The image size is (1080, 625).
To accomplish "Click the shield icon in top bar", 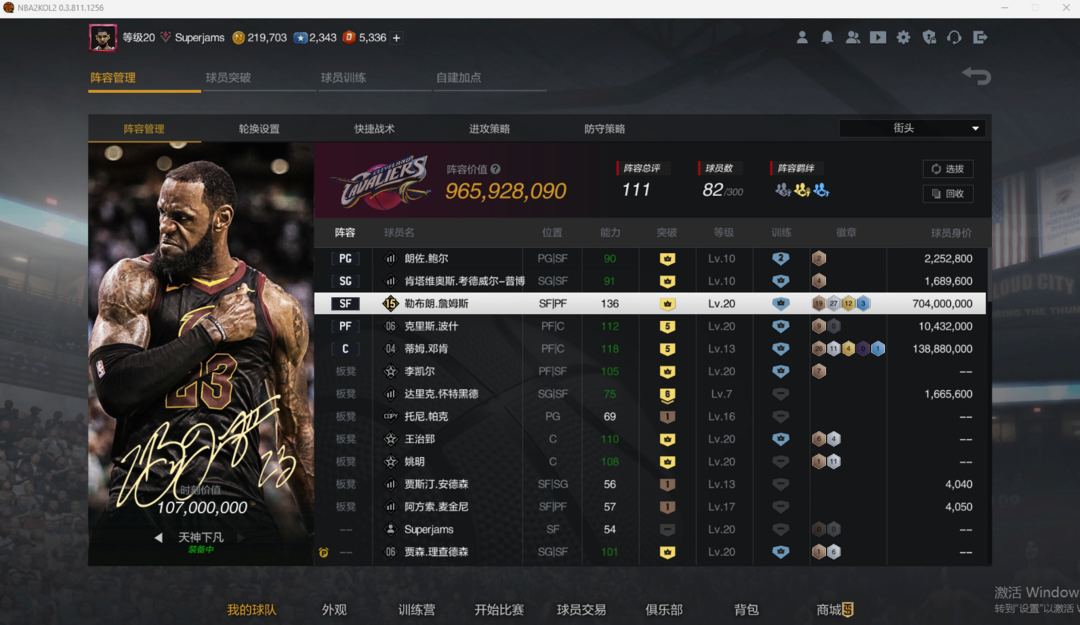I will point(929,37).
